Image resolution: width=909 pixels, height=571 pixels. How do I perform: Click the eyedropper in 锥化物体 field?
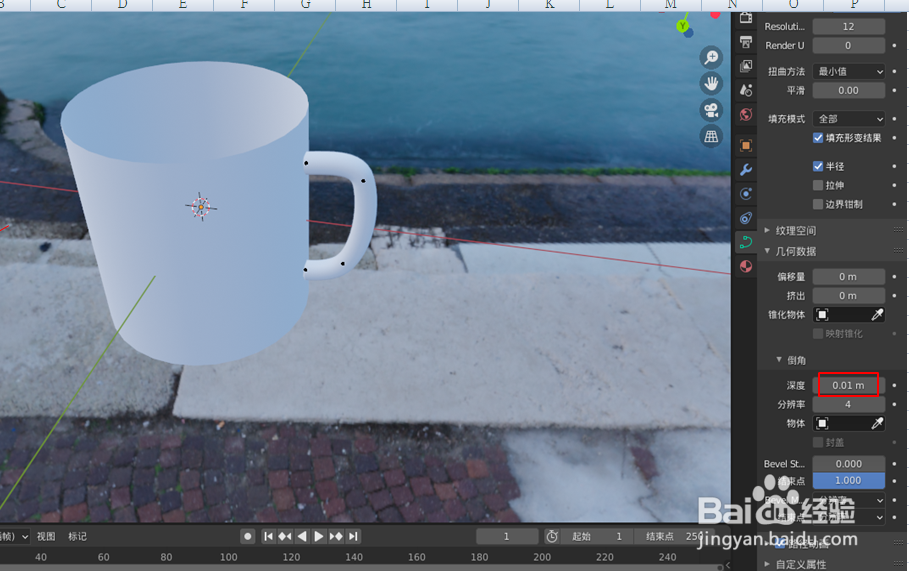coord(877,314)
